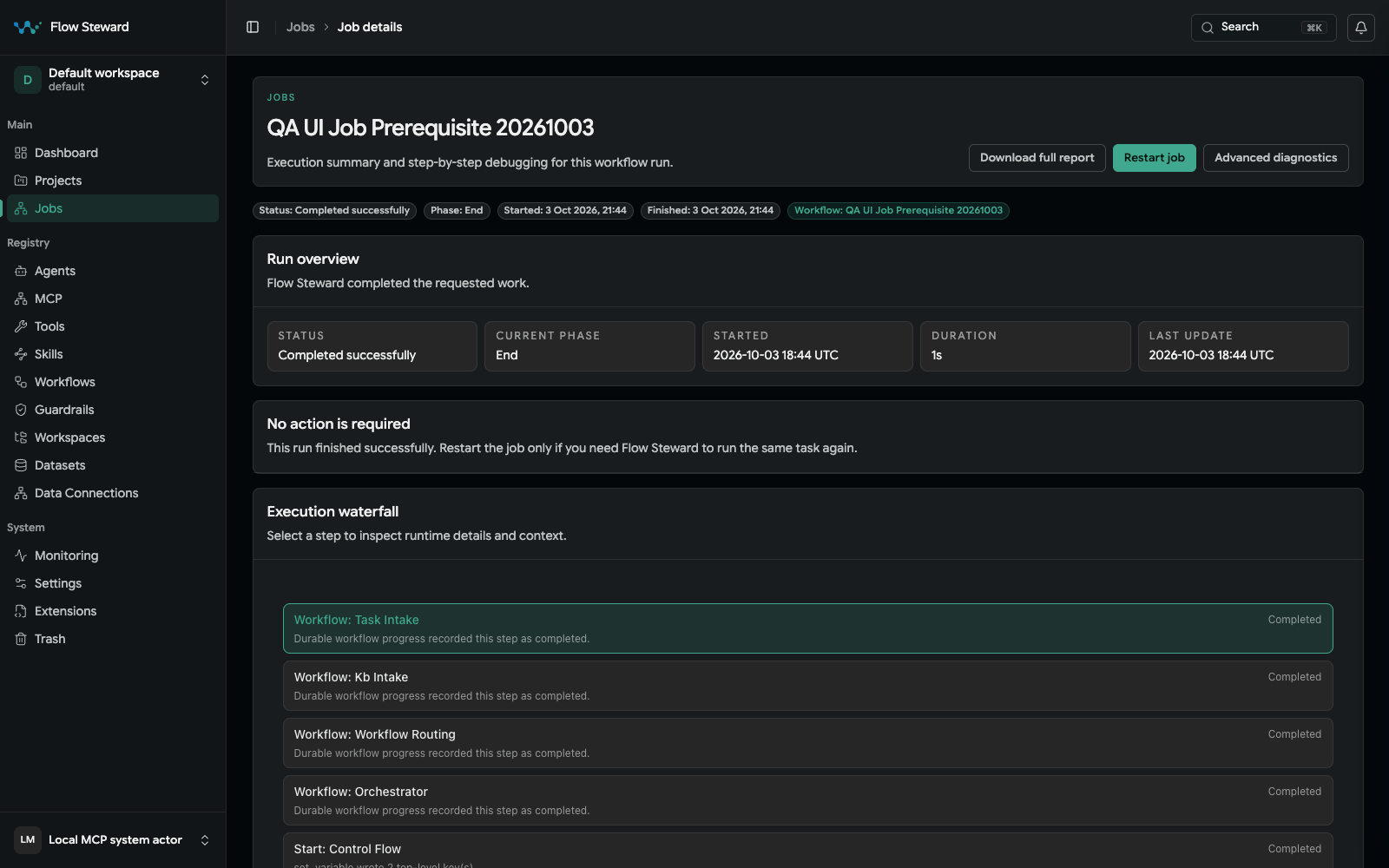Click the Agents robot icon
Image resolution: width=1389 pixels, height=868 pixels.
coord(21,271)
